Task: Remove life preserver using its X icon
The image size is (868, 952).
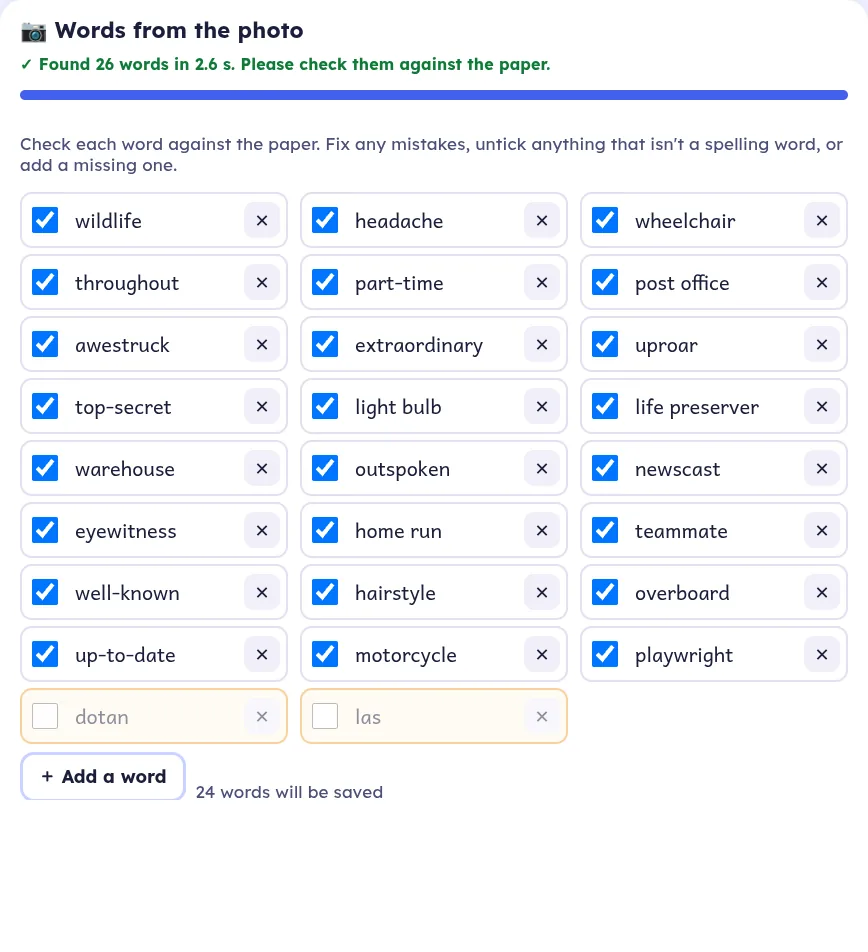Action: point(822,406)
